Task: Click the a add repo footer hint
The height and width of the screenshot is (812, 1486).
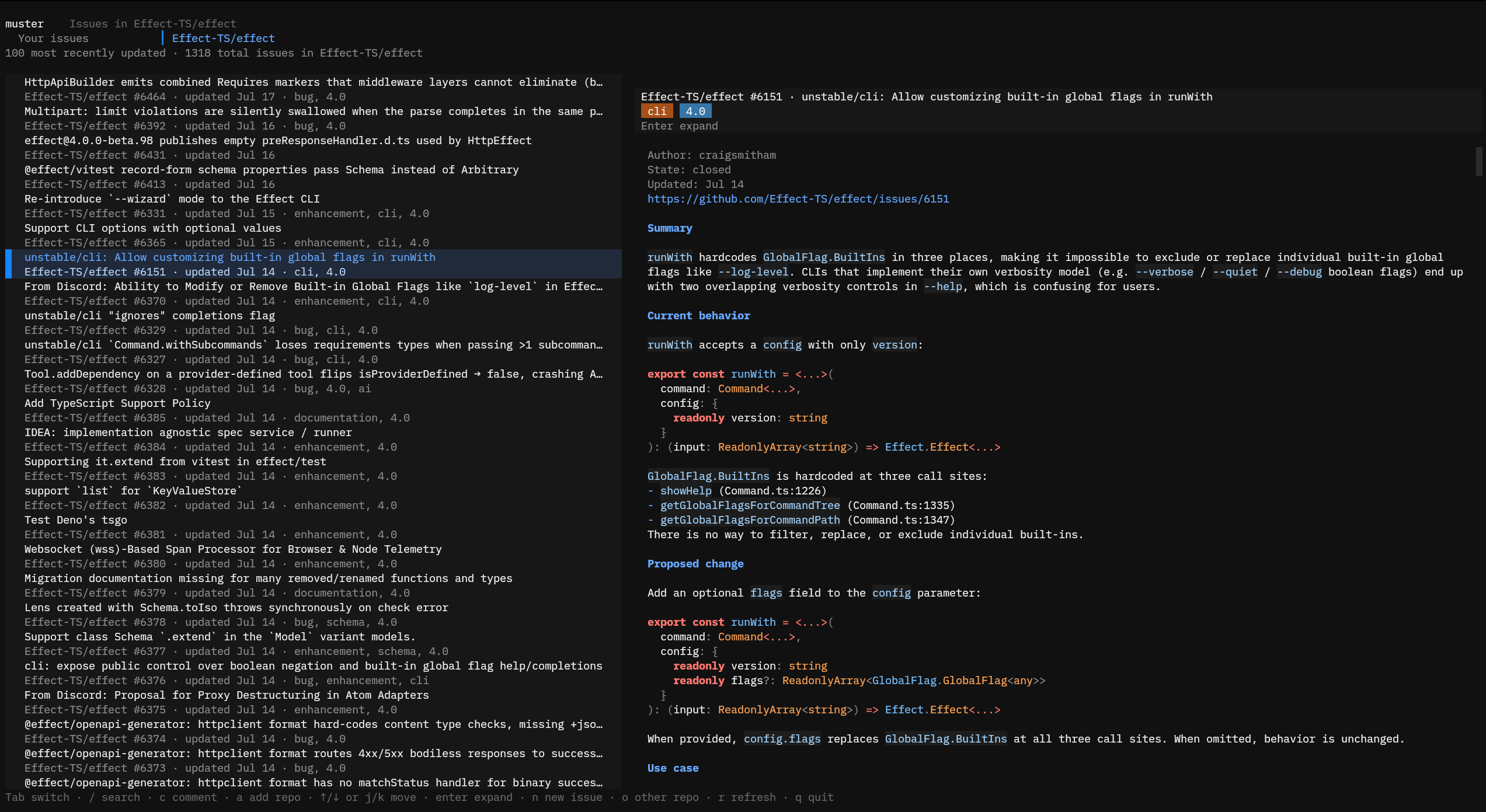Action: (x=269, y=797)
